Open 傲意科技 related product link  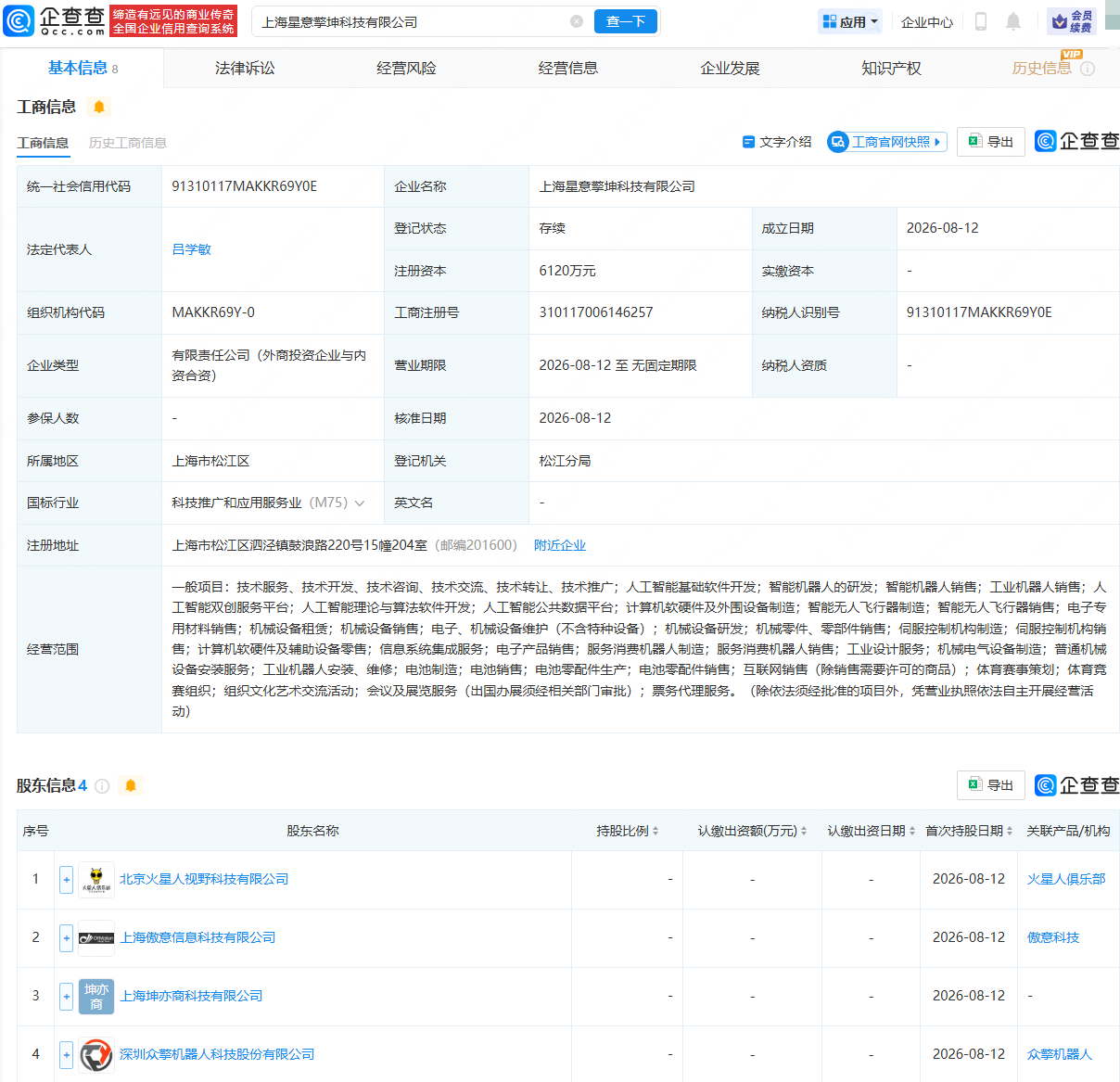[1053, 937]
